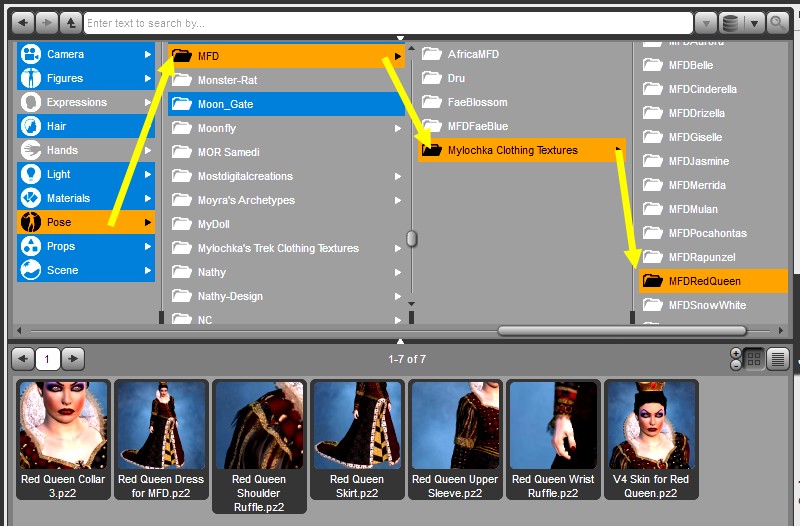Open the Mostdigitalcreations folder
800x526 pixels.
pyautogui.click(x=286, y=176)
